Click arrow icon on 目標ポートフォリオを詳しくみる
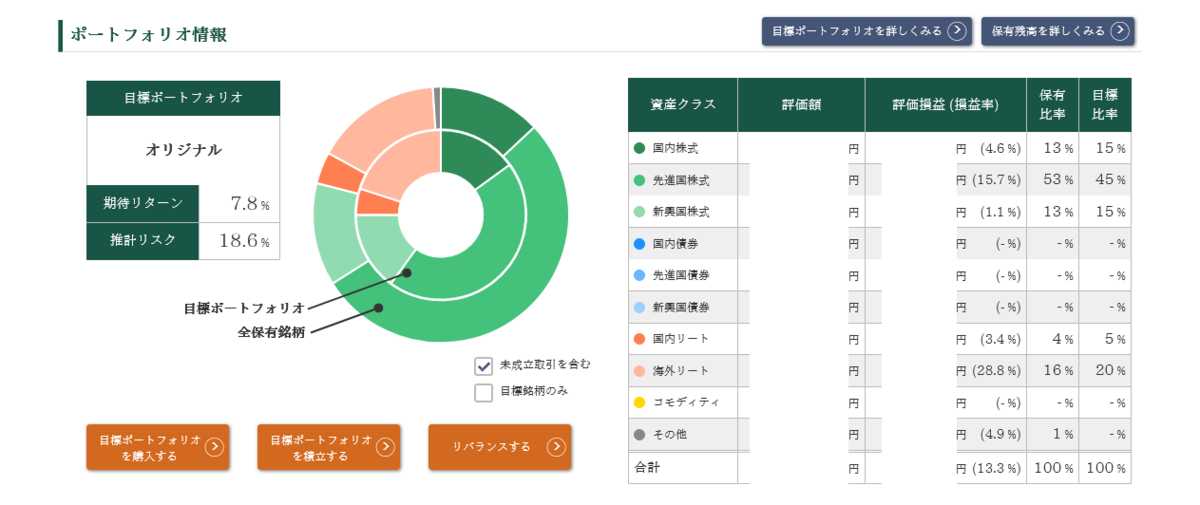 [957, 31]
